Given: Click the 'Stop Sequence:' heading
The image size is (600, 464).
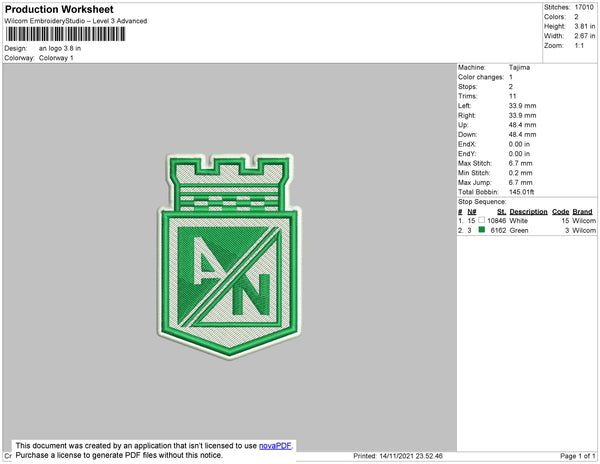Looking at the screenshot, I should tap(482, 202).
